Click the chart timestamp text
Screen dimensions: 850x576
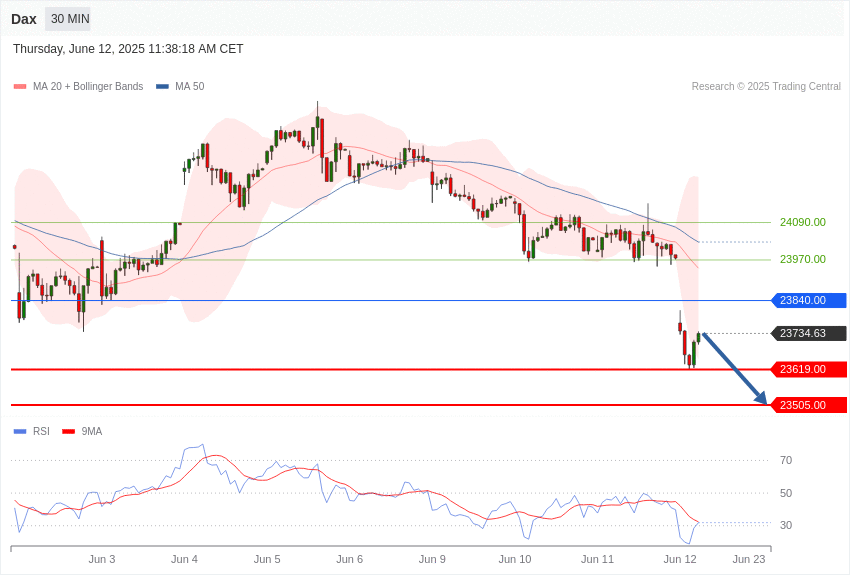[128, 49]
